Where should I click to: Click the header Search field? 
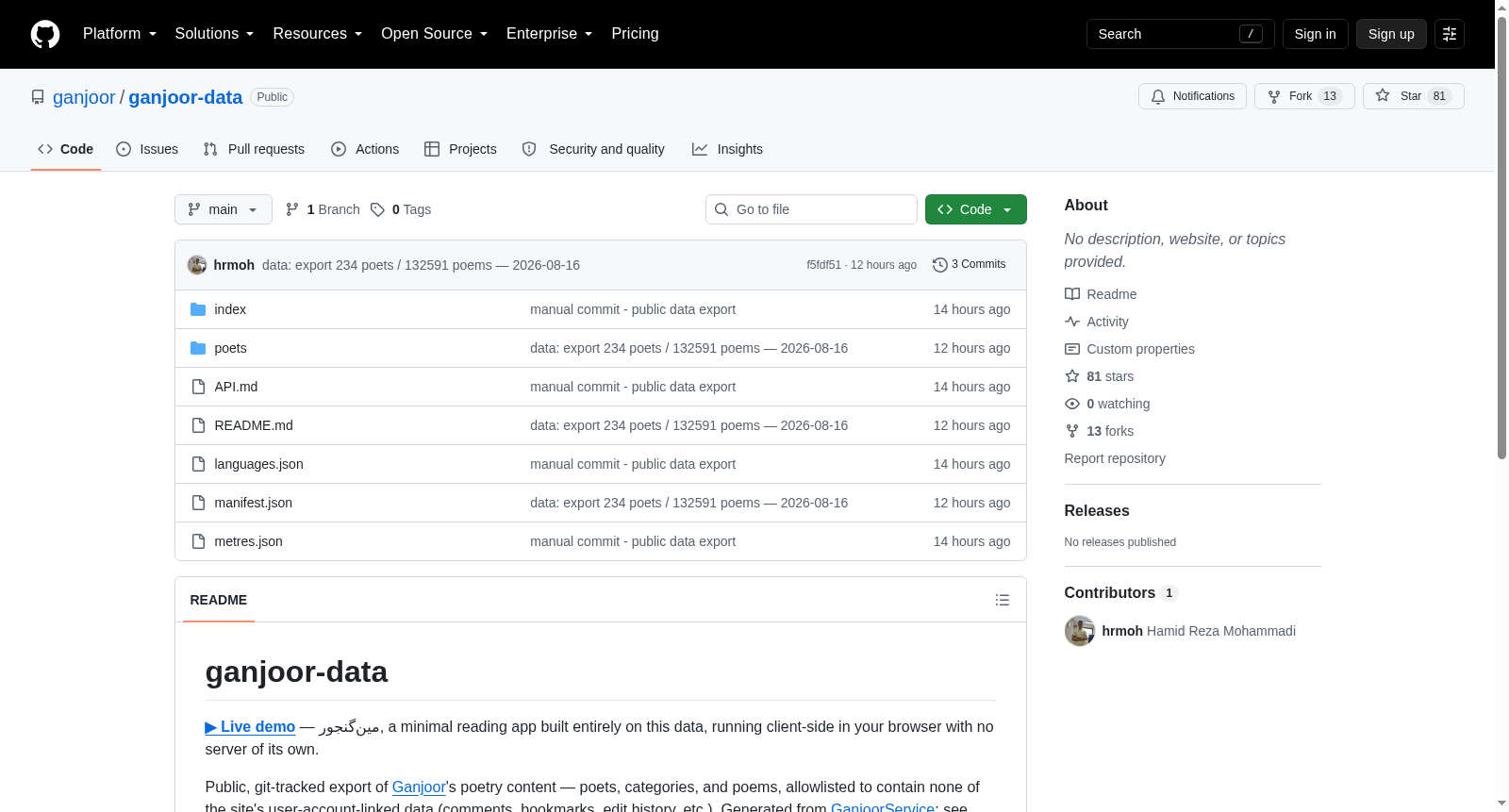tap(1180, 34)
